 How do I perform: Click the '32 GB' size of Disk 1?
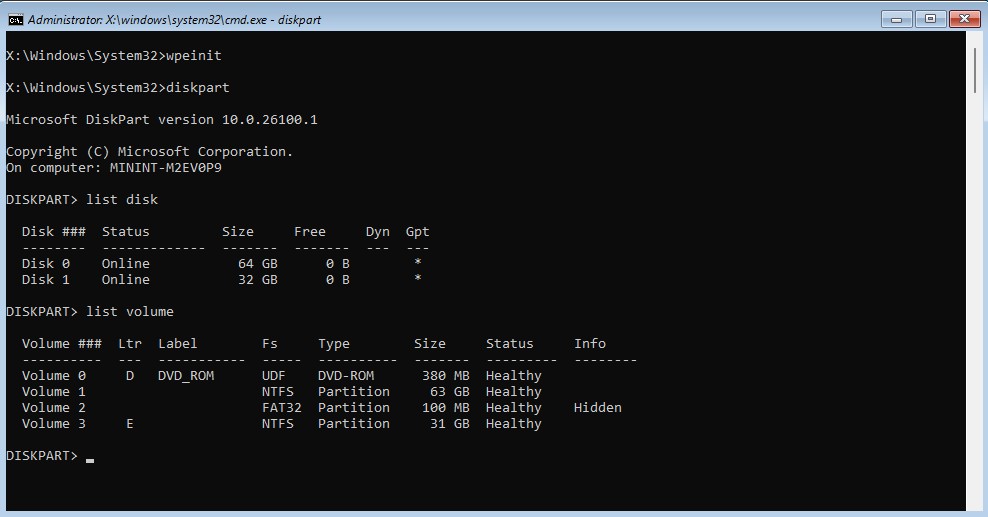click(258, 280)
